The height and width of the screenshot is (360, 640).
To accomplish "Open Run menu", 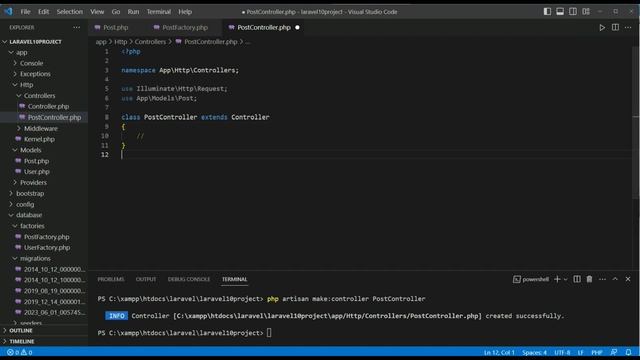I will pyautogui.click(x=133, y=11).
